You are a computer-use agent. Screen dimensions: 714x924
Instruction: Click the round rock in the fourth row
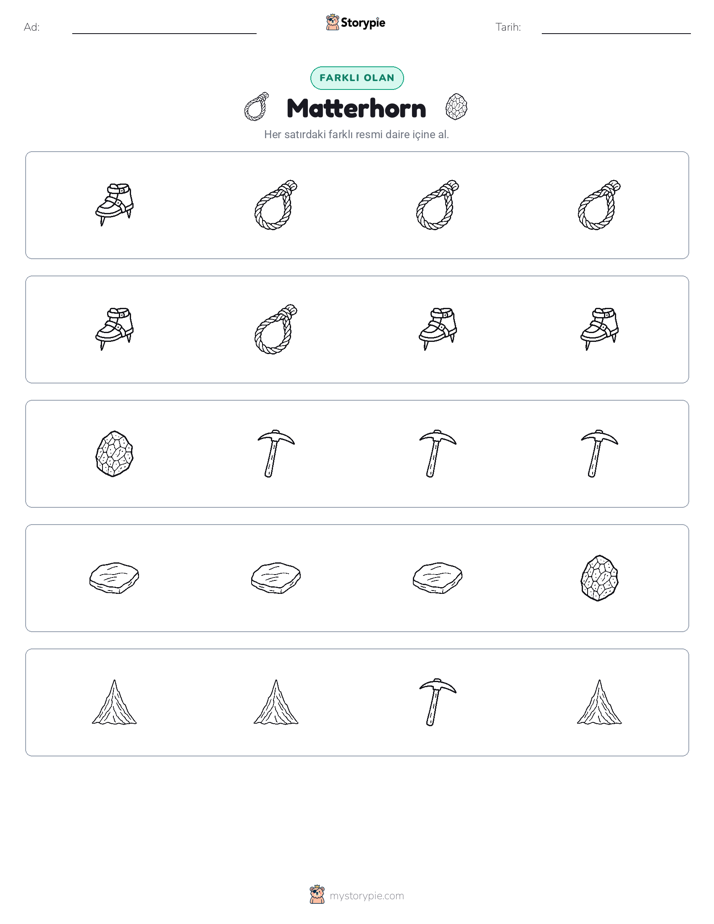point(599,578)
